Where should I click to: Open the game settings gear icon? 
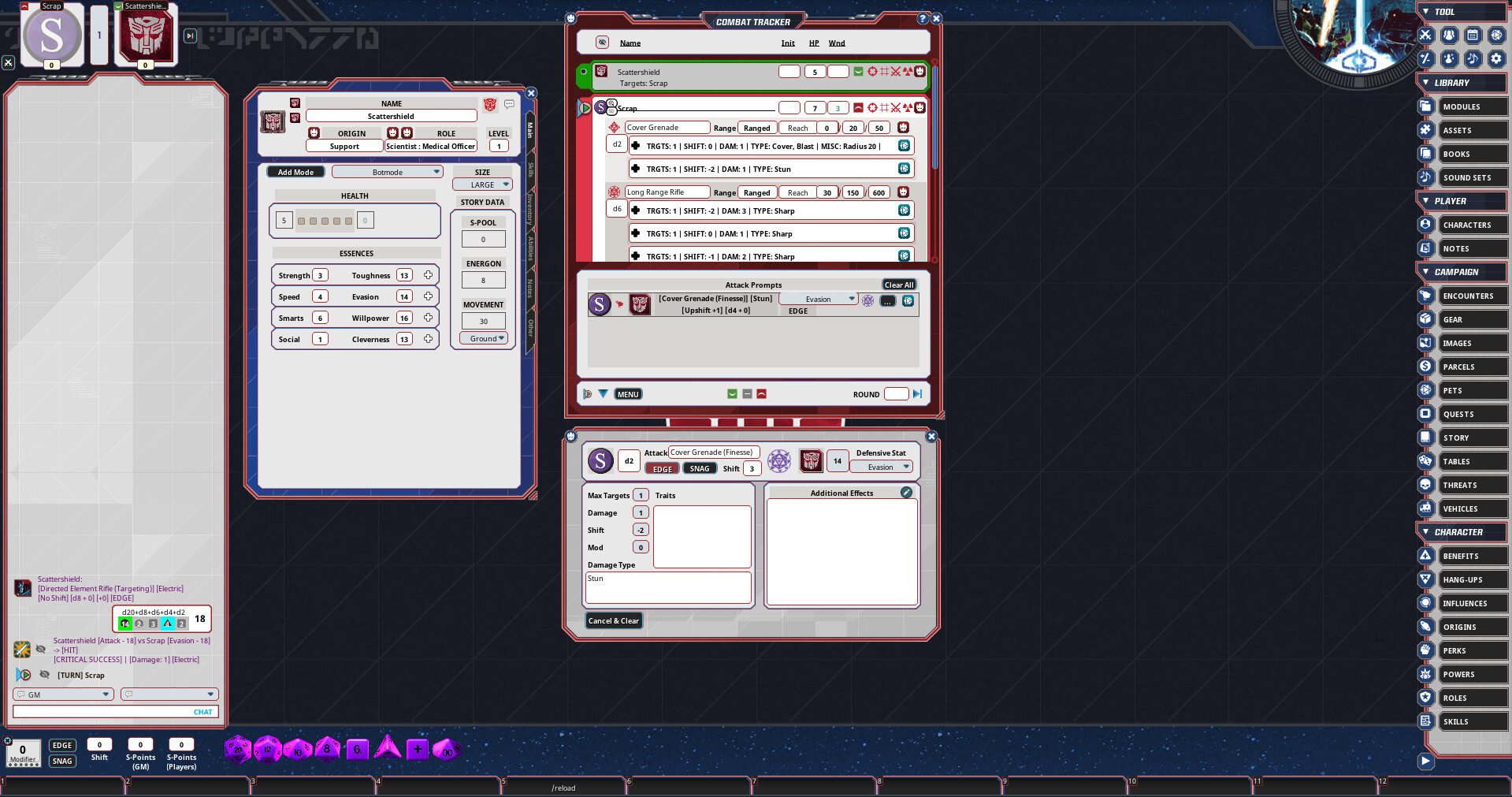coord(1495,58)
